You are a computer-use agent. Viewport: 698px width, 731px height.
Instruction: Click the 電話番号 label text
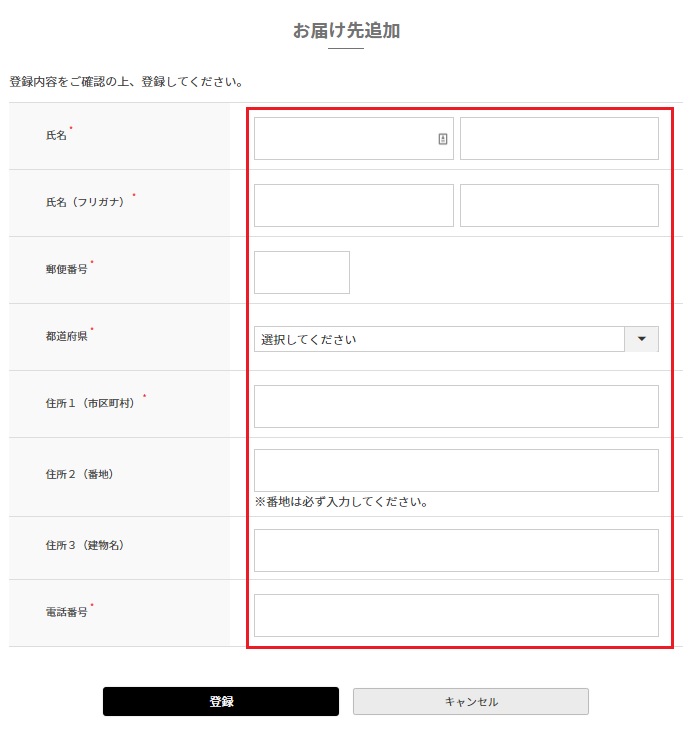tap(66, 611)
